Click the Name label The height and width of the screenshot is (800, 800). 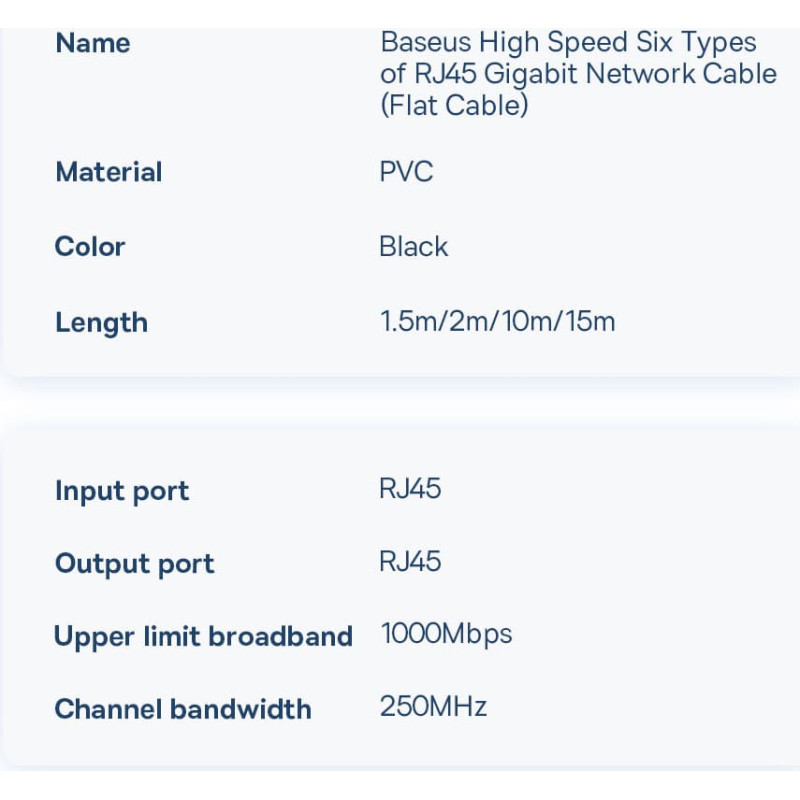pyautogui.click(x=93, y=44)
